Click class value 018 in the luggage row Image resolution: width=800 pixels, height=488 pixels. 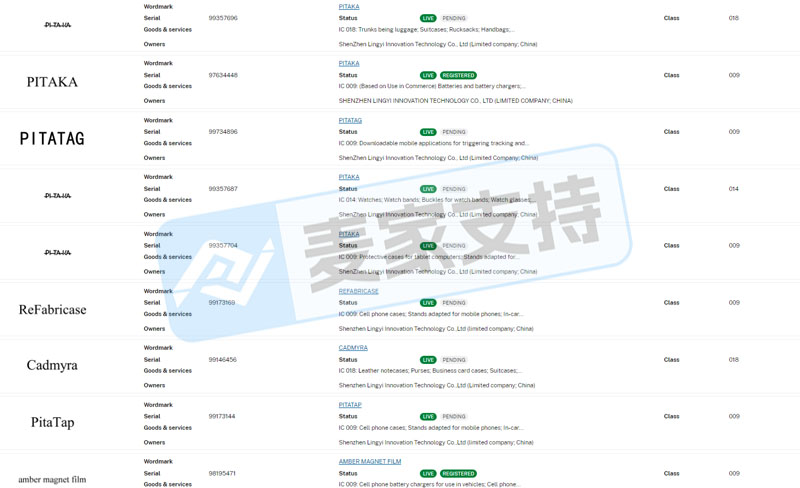[x=734, y=18]
